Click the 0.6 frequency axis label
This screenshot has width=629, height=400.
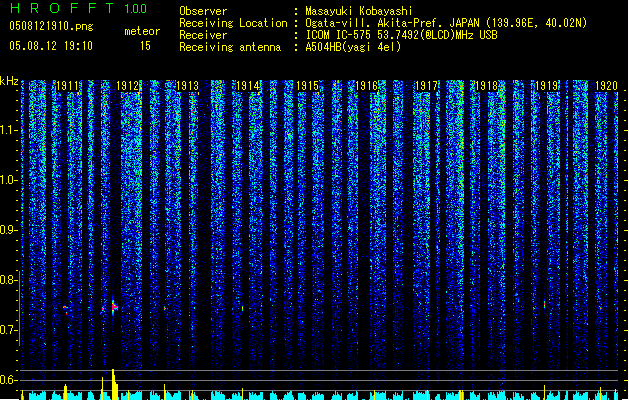click(8, 380)
